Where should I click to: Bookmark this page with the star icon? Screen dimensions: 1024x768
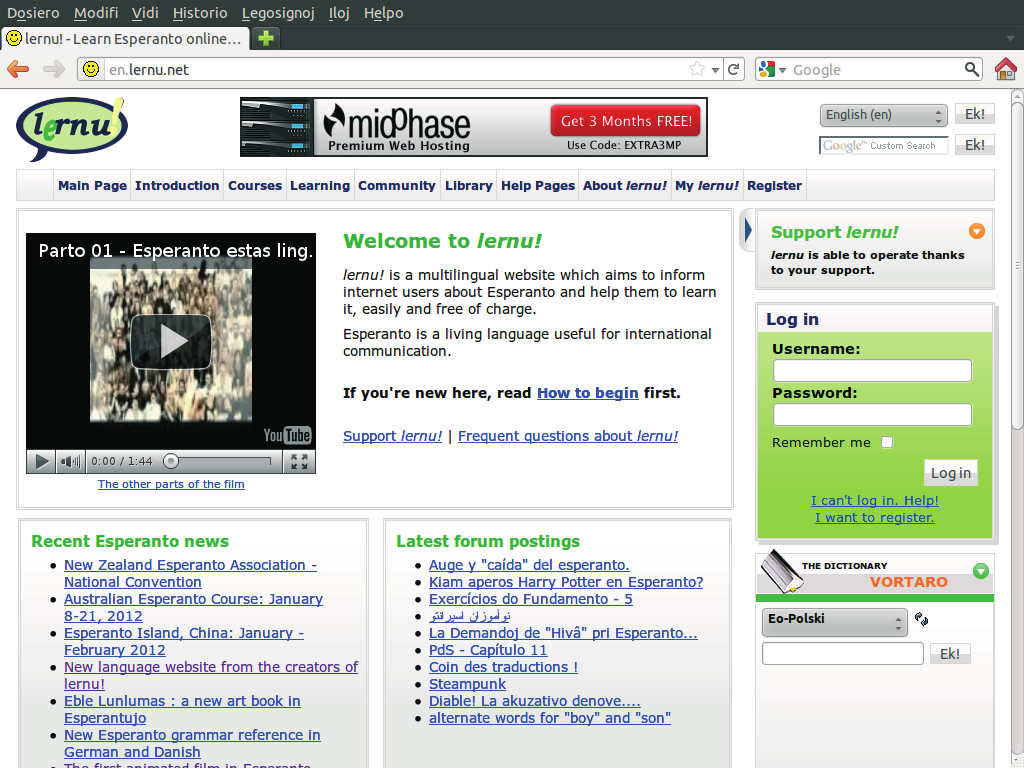point(697,69)
